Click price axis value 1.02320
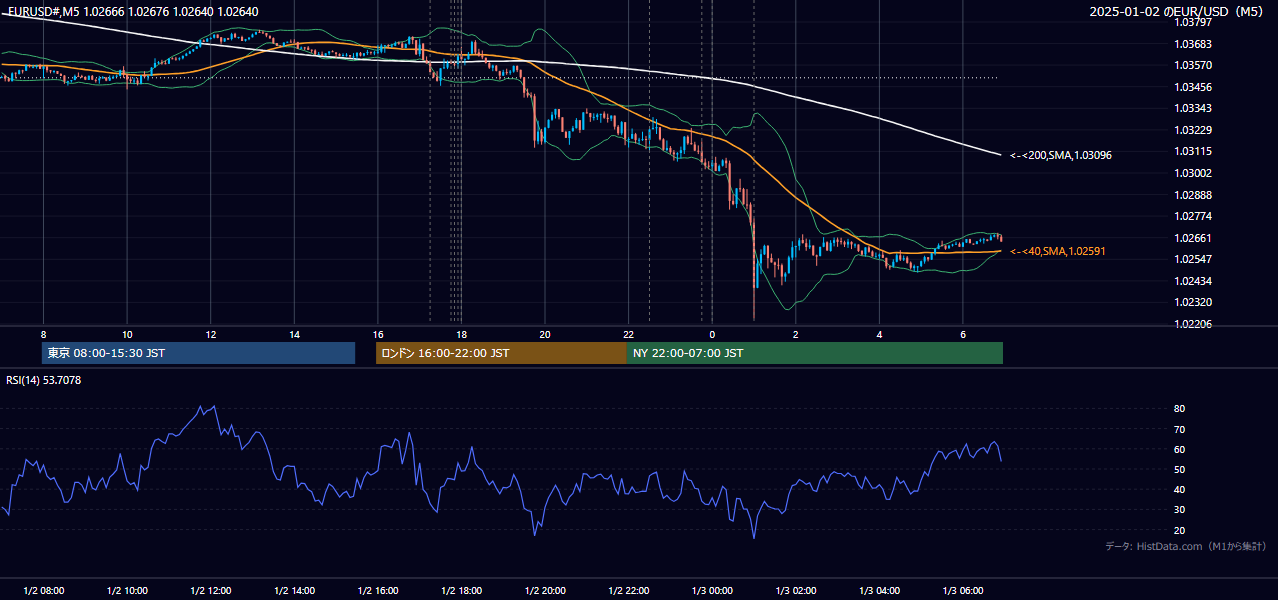Viewport: 1278px width, 600px height. pyautogui.click(x=1193, y=302)
